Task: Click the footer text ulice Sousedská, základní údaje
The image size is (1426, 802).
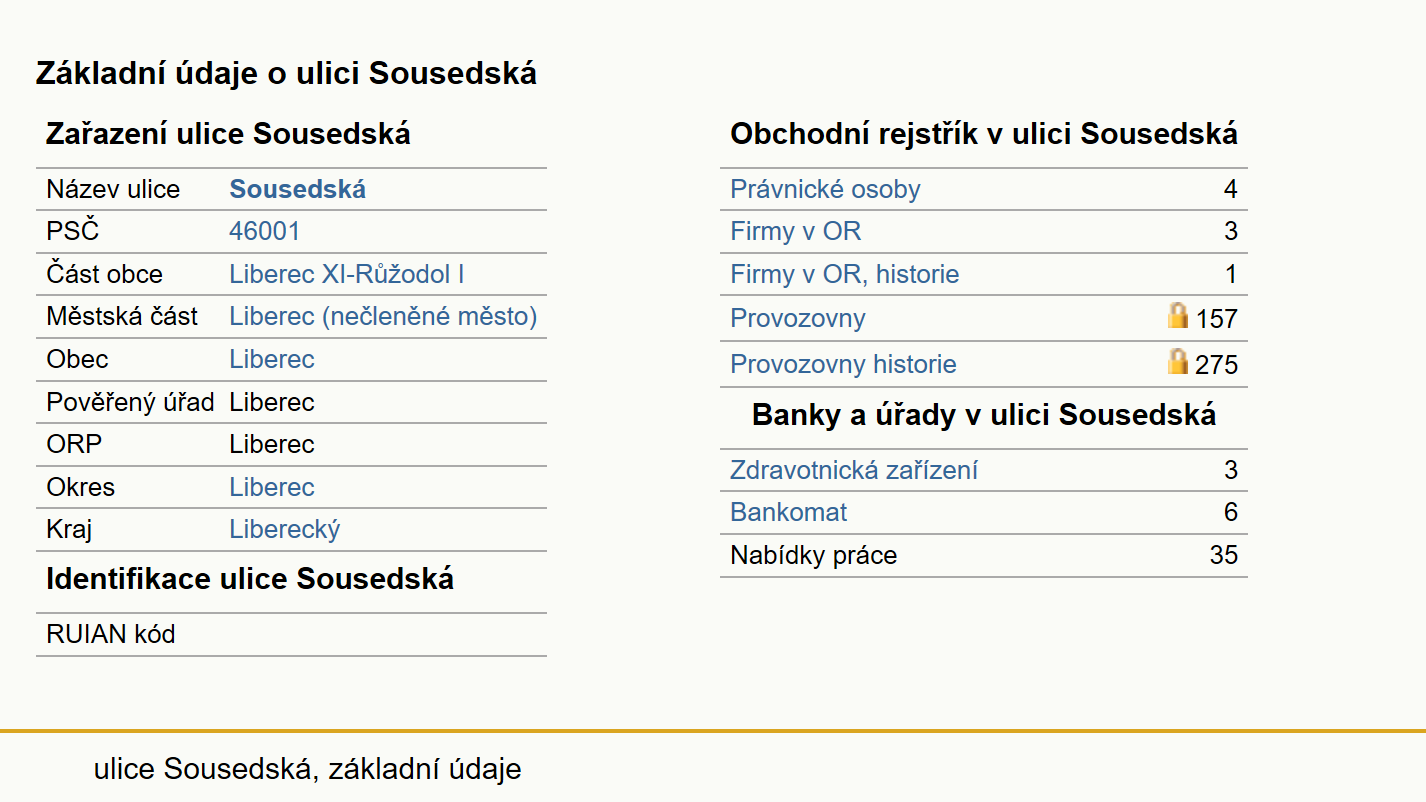Action: click(307, 769)
